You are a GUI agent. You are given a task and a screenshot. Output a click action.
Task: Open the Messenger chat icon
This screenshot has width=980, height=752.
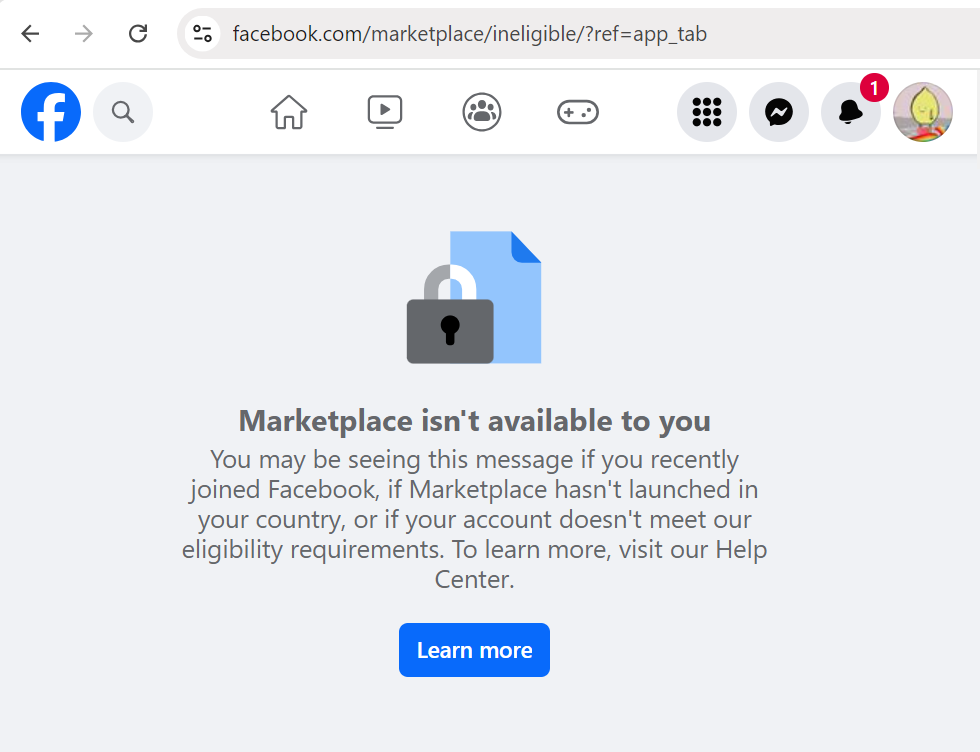point(779,112)
